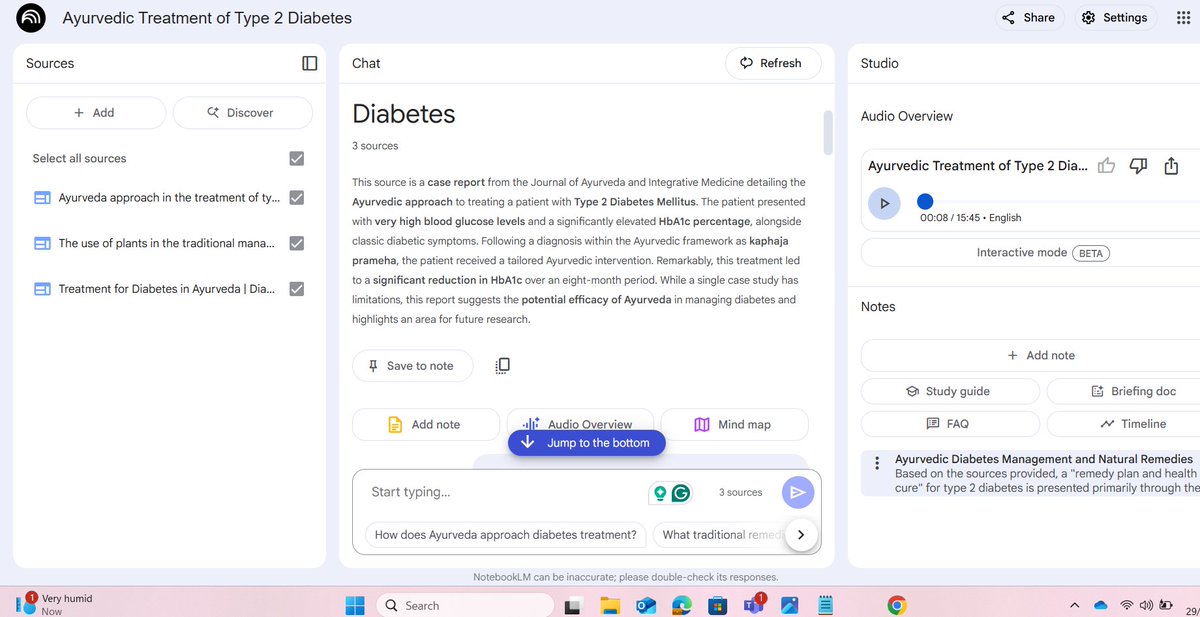Click the OneDrive tray icon
This screenshot has height=617, width=1200.
[1101, 605]
